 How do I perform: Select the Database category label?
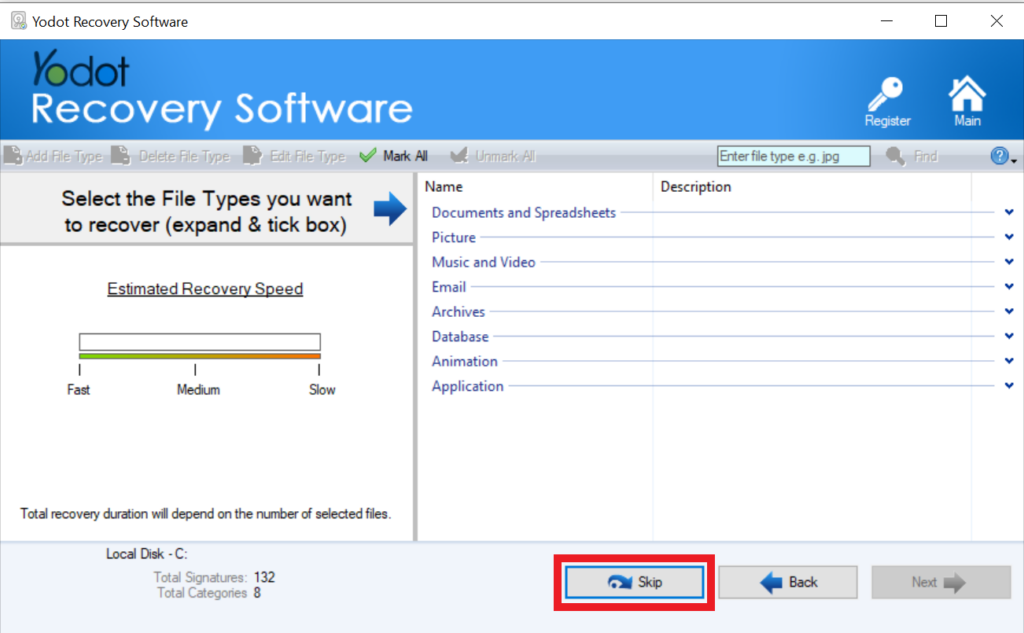coord(460,337)
